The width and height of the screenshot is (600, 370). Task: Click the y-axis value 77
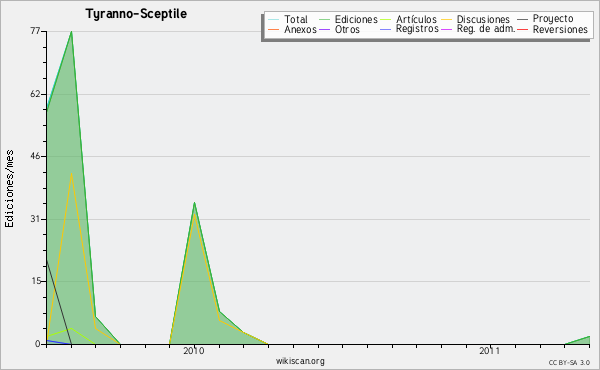click(35, 31)
